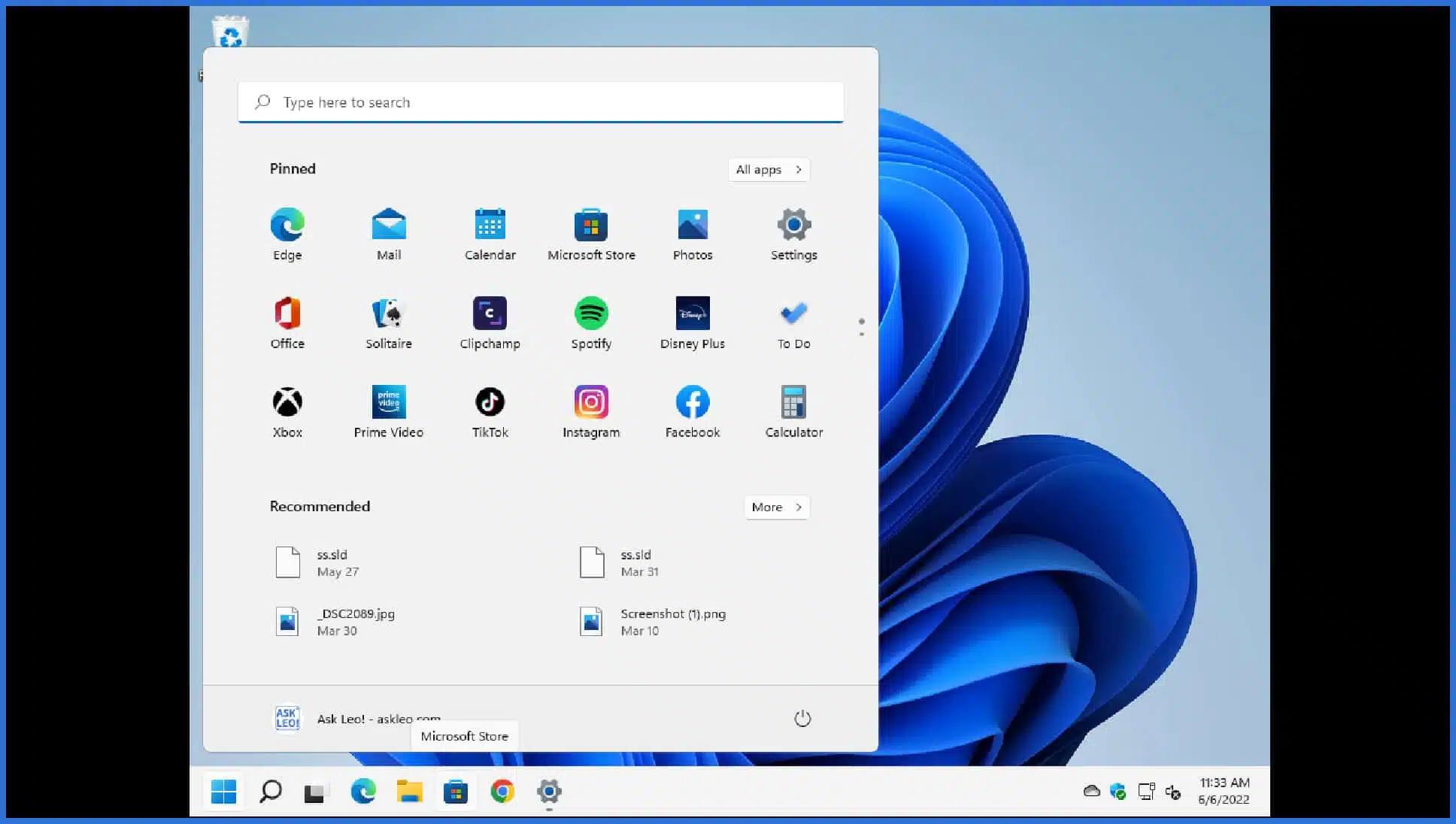The image size is (1456, 824).
Task: Launch Edge from the taskbar
Action: (x=363, y=791)
